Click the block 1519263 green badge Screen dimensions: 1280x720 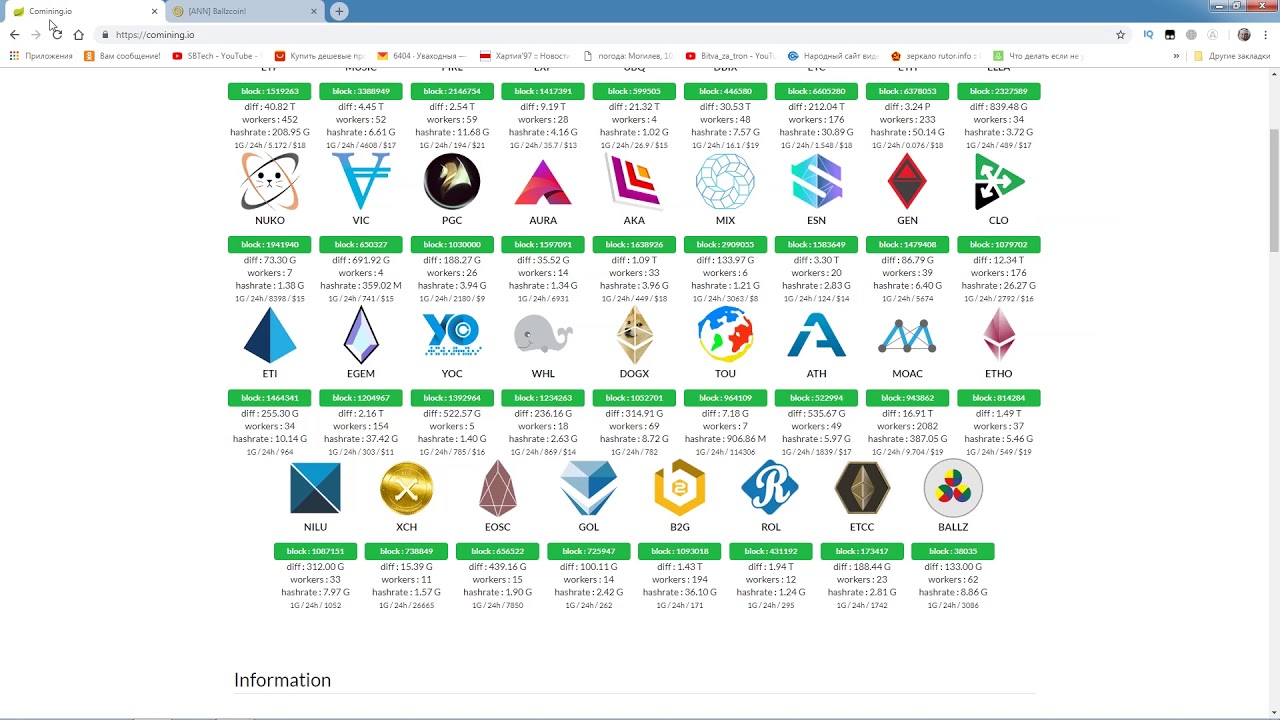click(x=270, y=91)
